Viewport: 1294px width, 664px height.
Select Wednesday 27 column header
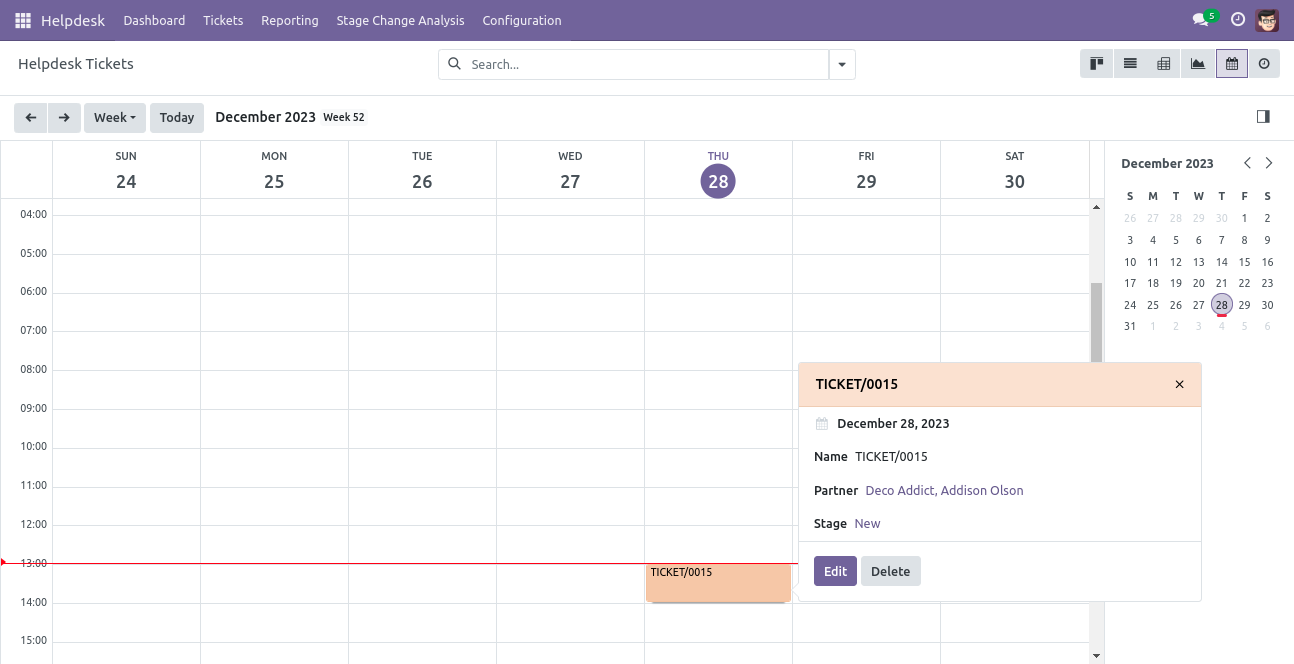point(570,170)
